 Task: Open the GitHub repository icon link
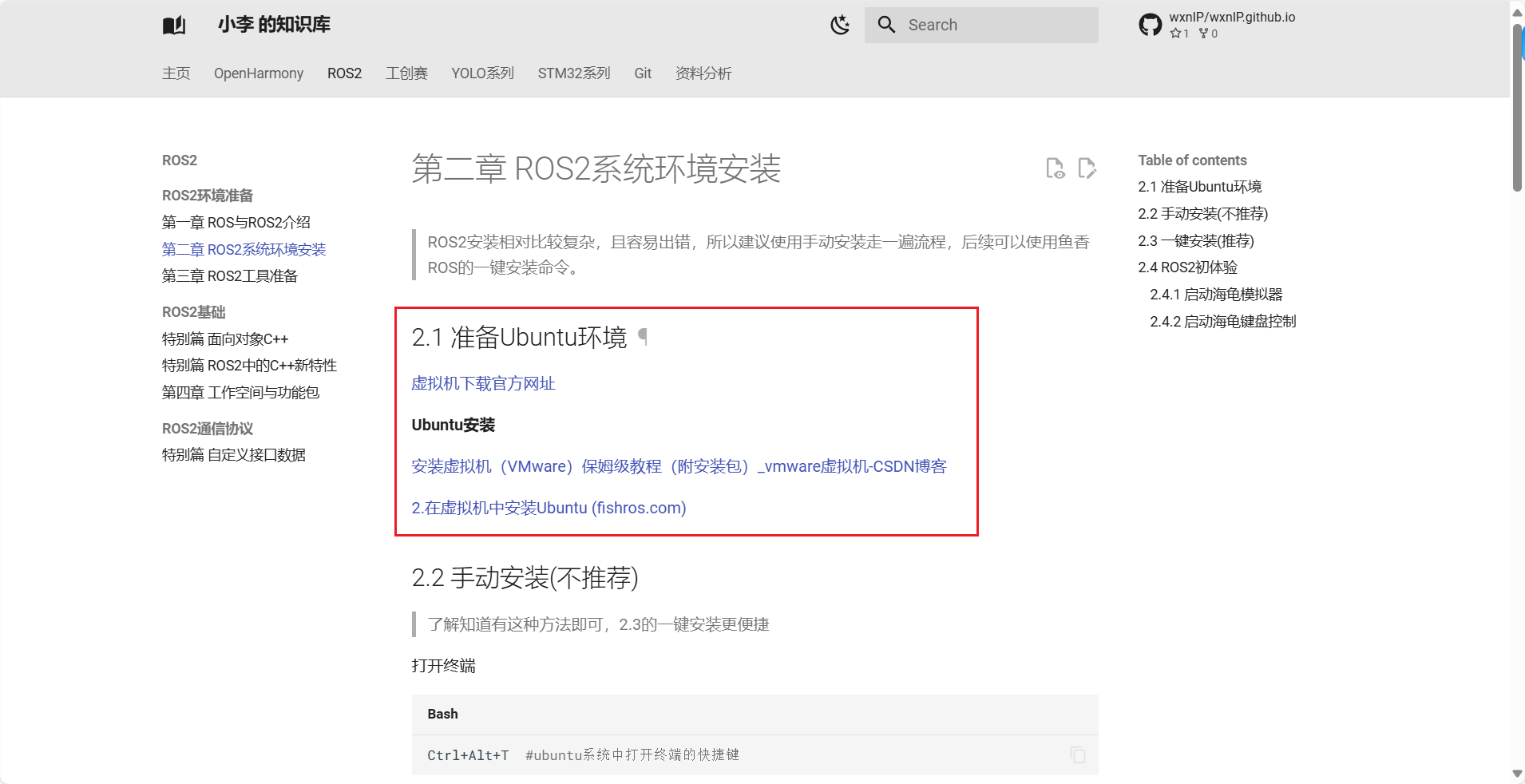point(1150,26)
